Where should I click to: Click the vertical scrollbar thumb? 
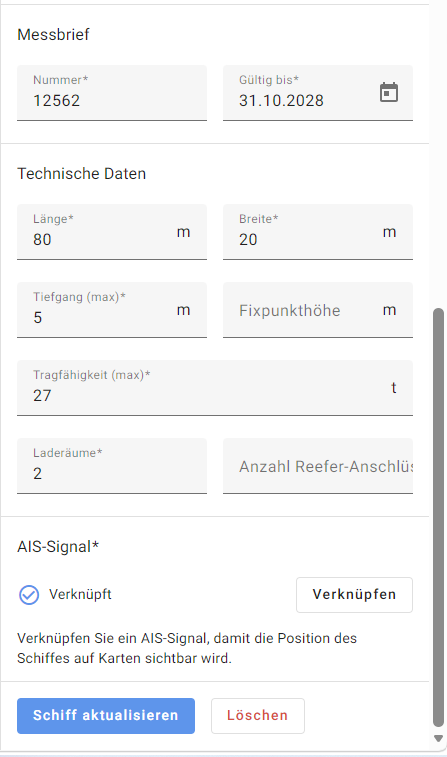coord(438,517)
